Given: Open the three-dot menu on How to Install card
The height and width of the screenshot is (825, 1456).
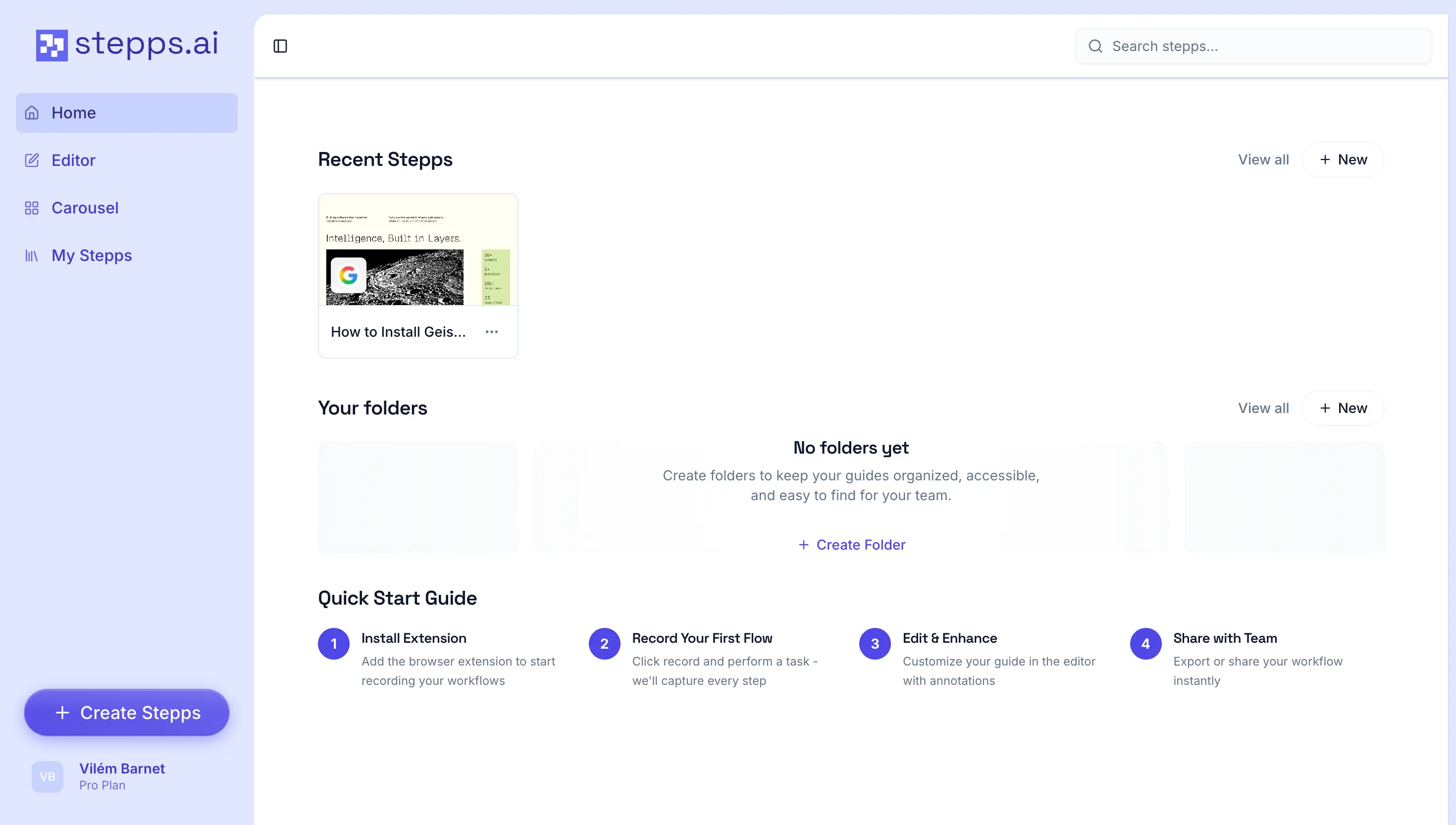Looking at the screenshot, I should [x=491, y=331].
